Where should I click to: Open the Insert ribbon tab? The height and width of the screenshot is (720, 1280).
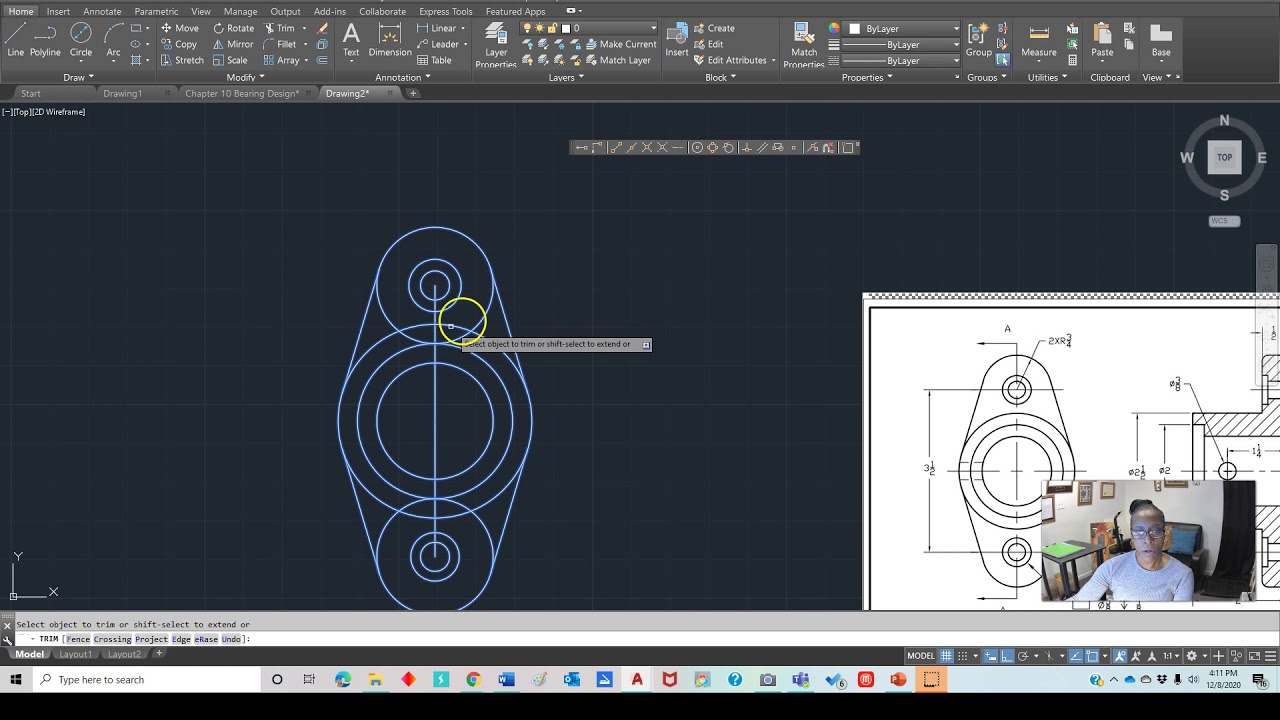pyautogui.click(x=58, y=11)
